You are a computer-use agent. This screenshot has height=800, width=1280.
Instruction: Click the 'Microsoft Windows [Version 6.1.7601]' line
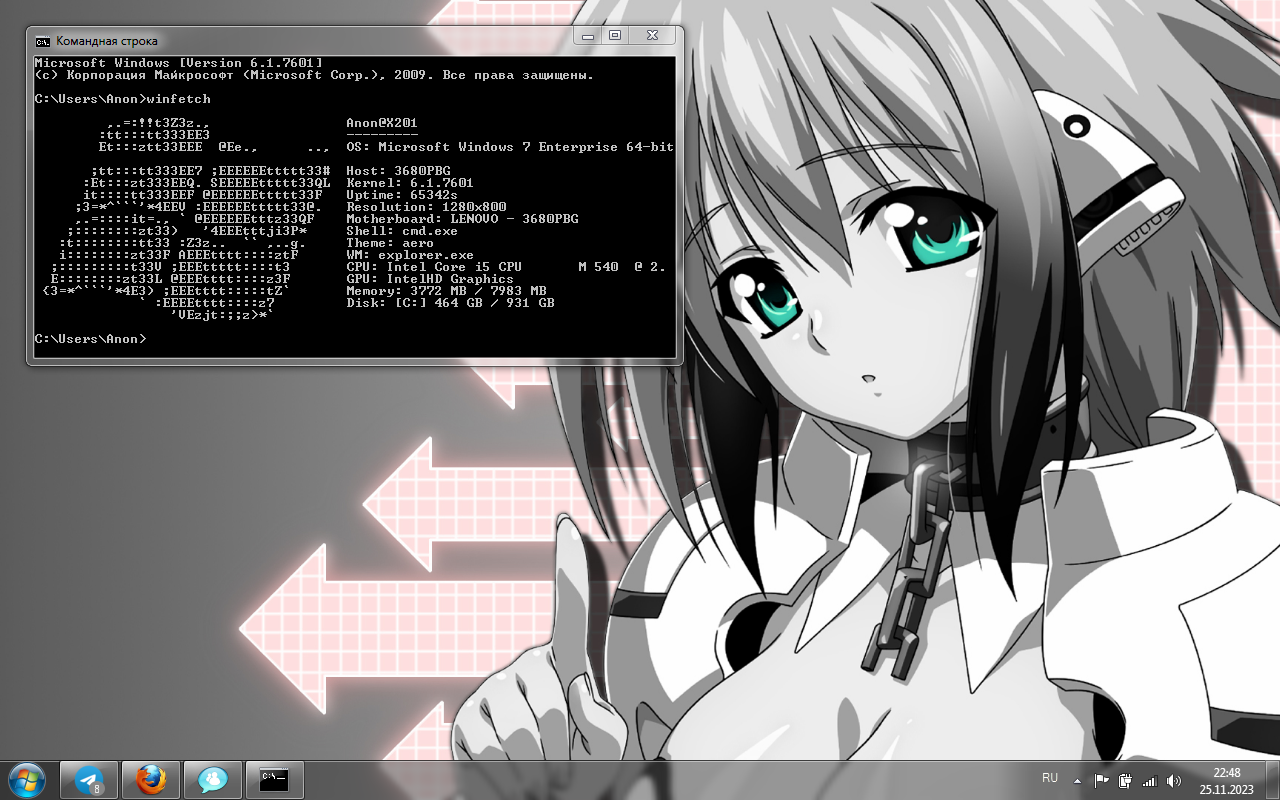click(178, 63)
